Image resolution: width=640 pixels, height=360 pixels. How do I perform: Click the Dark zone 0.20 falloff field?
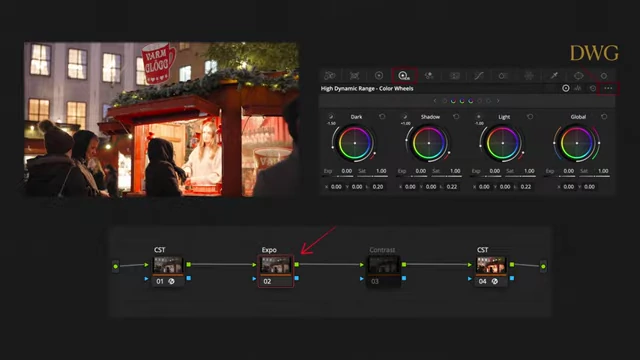click(x=378, y=187)
